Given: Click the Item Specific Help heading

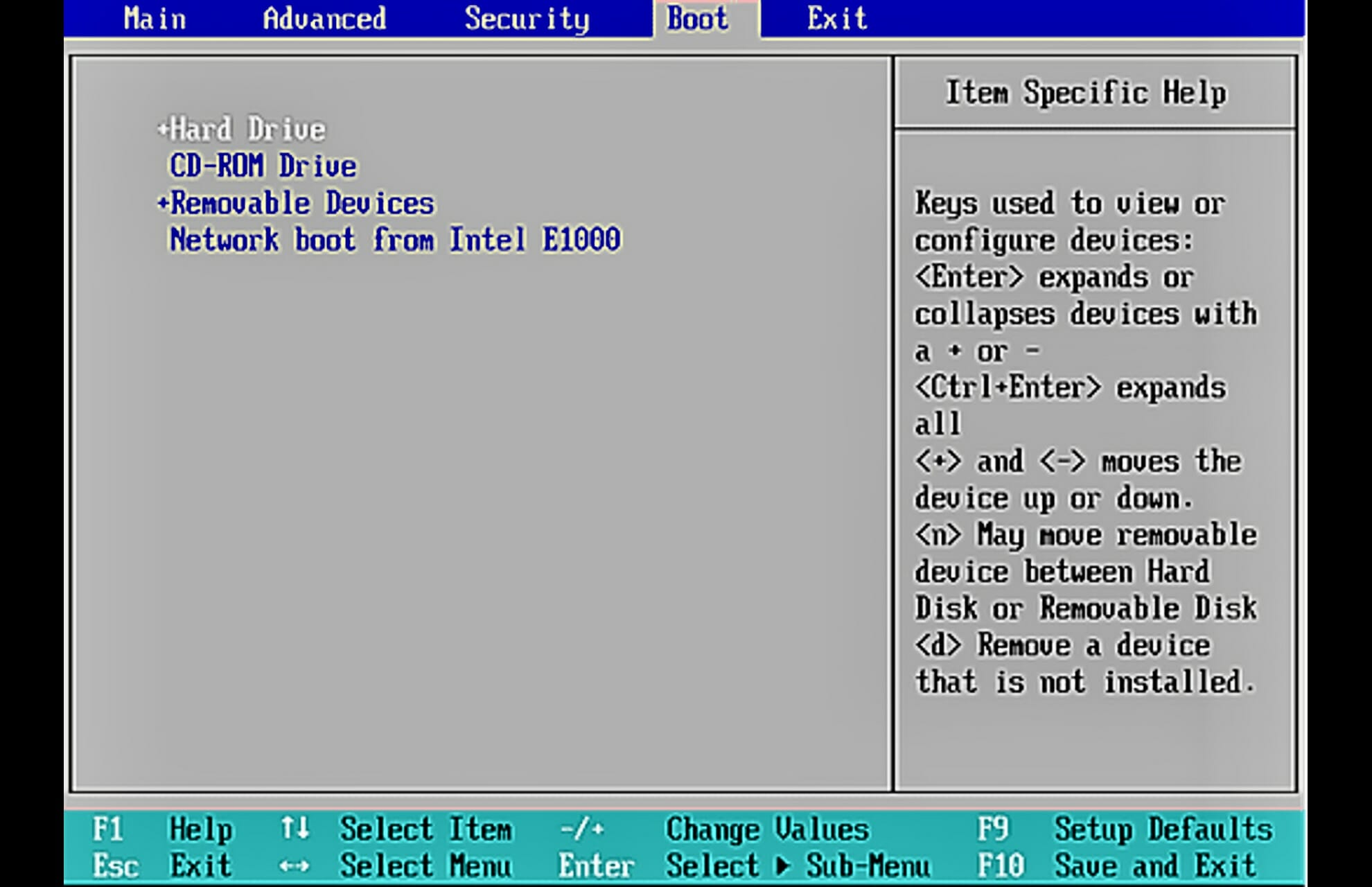Looking at the screenshot, I should [x=1086, y=93].
